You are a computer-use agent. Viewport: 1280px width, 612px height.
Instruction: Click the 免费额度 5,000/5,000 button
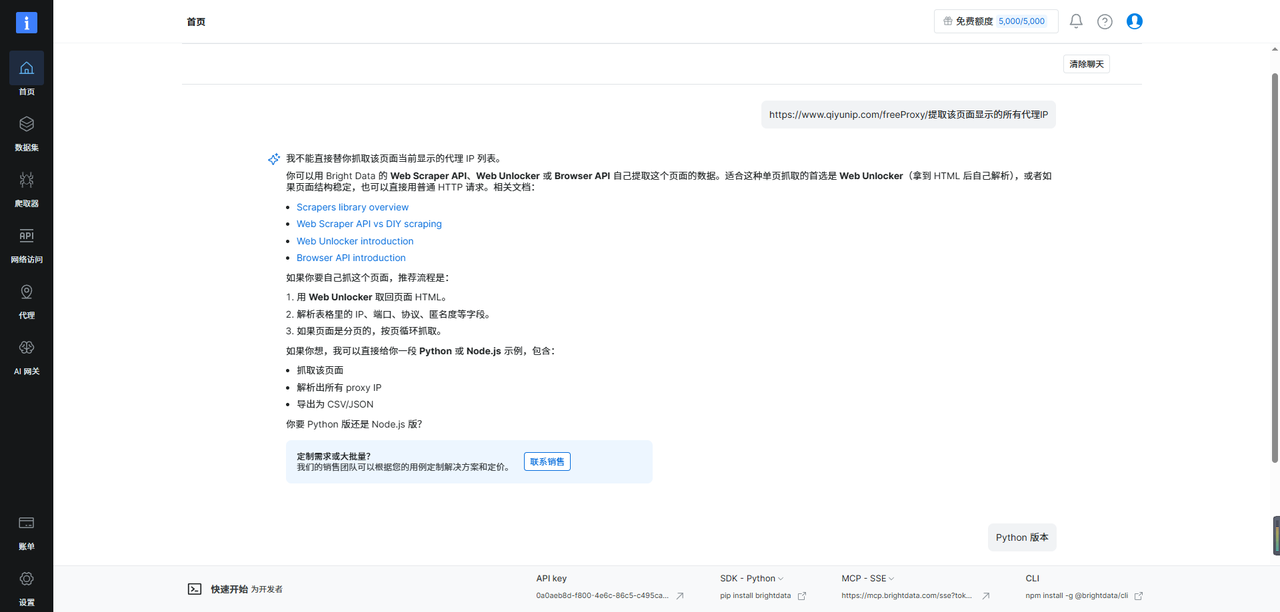coord(996,21)
